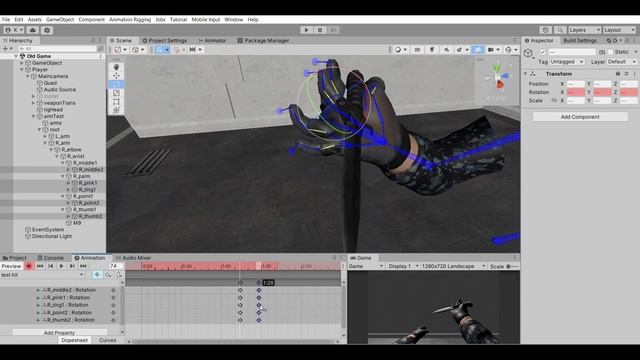The height and width of the screenshot is (360, 640).
Task: Open Transform component preset icon
Action: coord(626,74)
